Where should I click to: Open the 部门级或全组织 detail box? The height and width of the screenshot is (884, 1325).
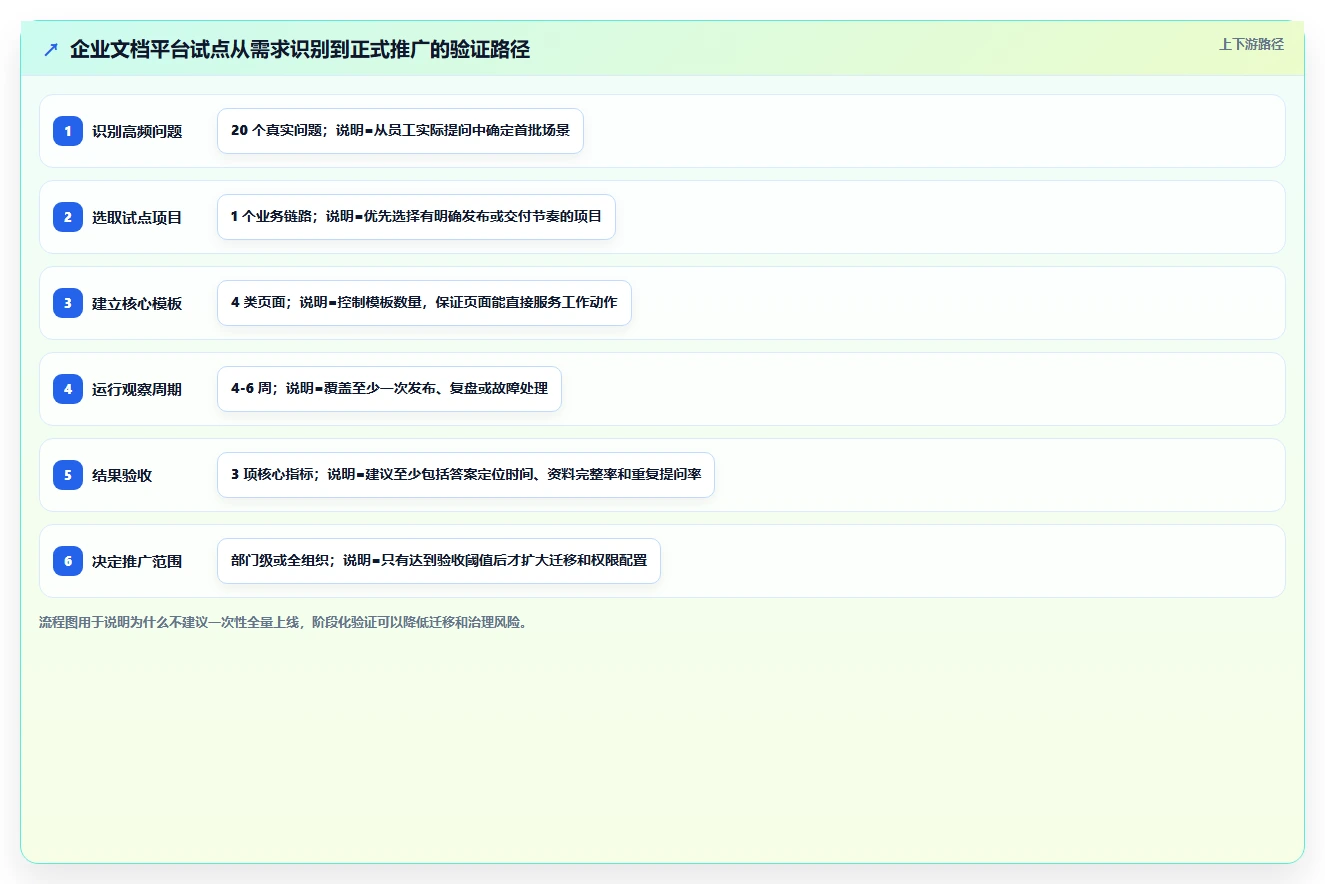(x=439, y=561)
